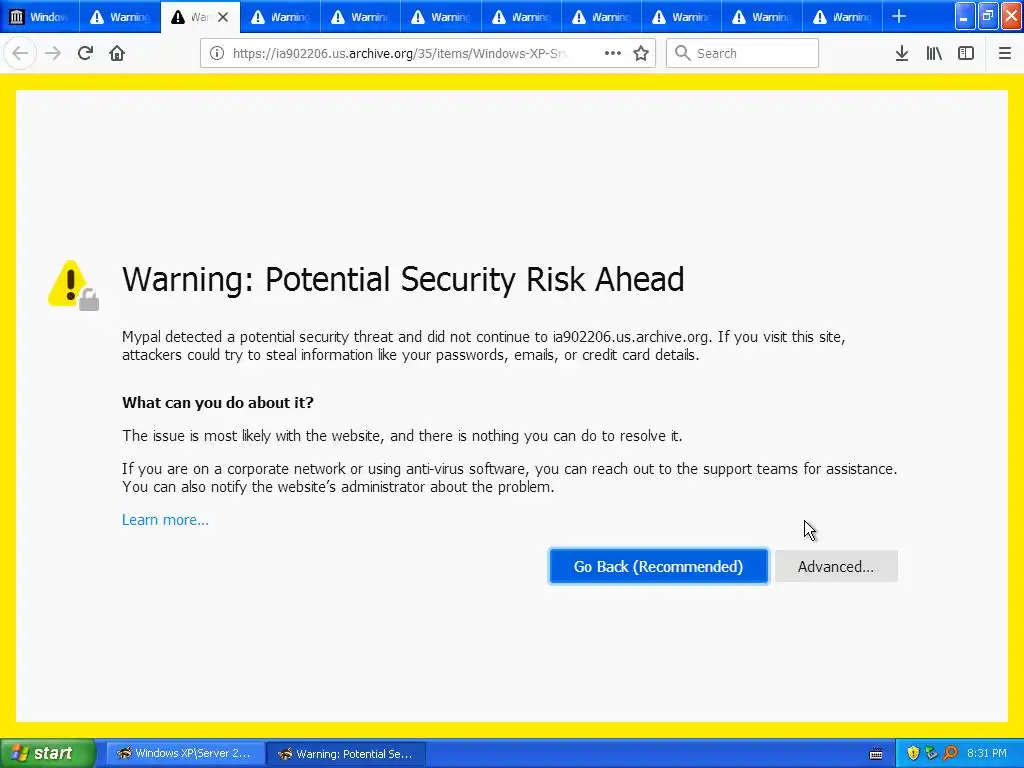This screenshot has height=768, width=1024.
Task: Click the magnifier icon in Search box
Action: click(682, 53)
